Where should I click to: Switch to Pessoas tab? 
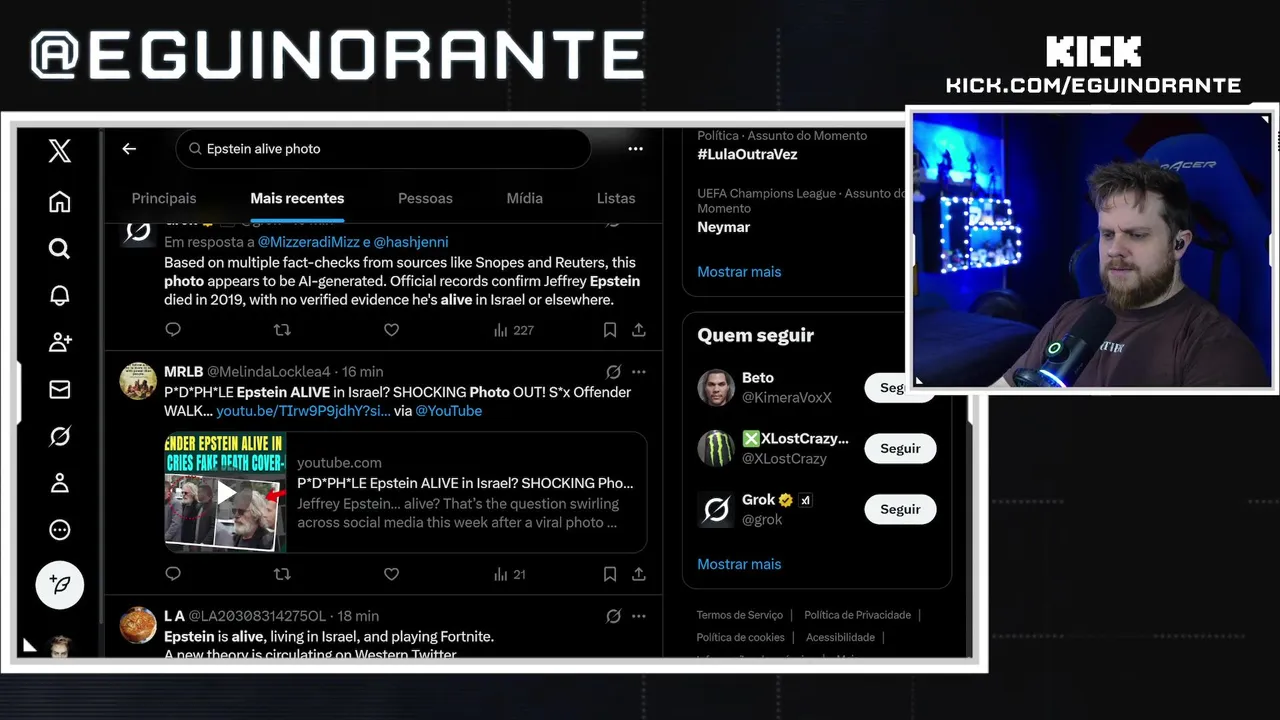click(x=425, y=198)
